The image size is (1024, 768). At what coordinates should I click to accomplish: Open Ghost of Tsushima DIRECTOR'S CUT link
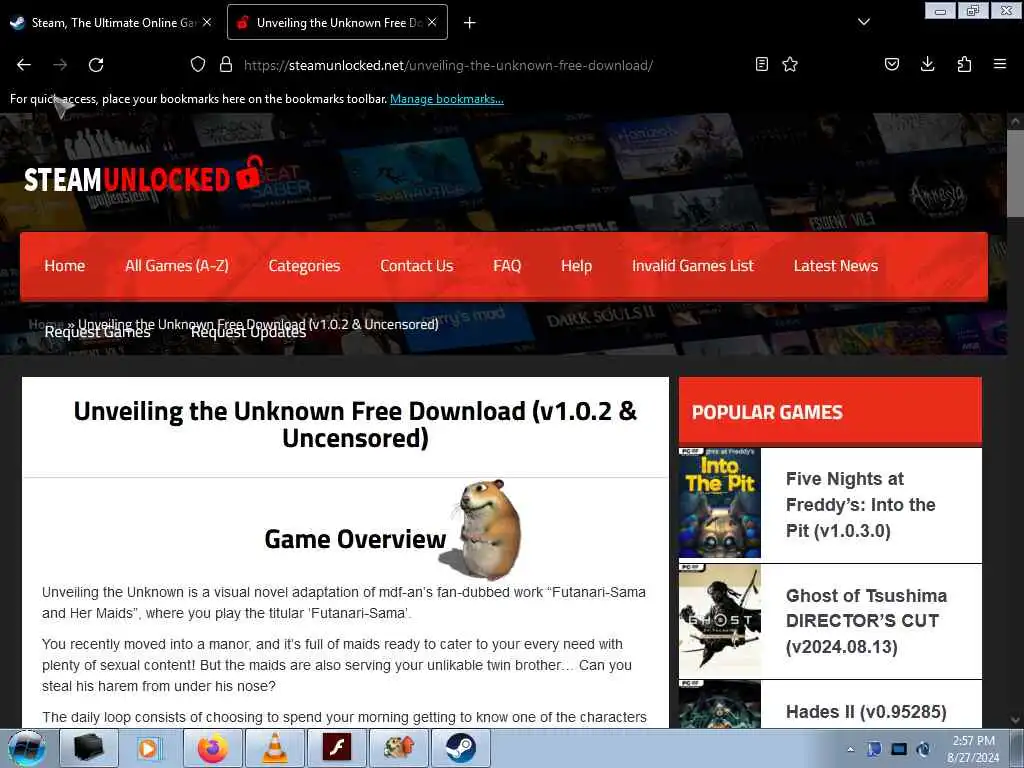point(867,621)
